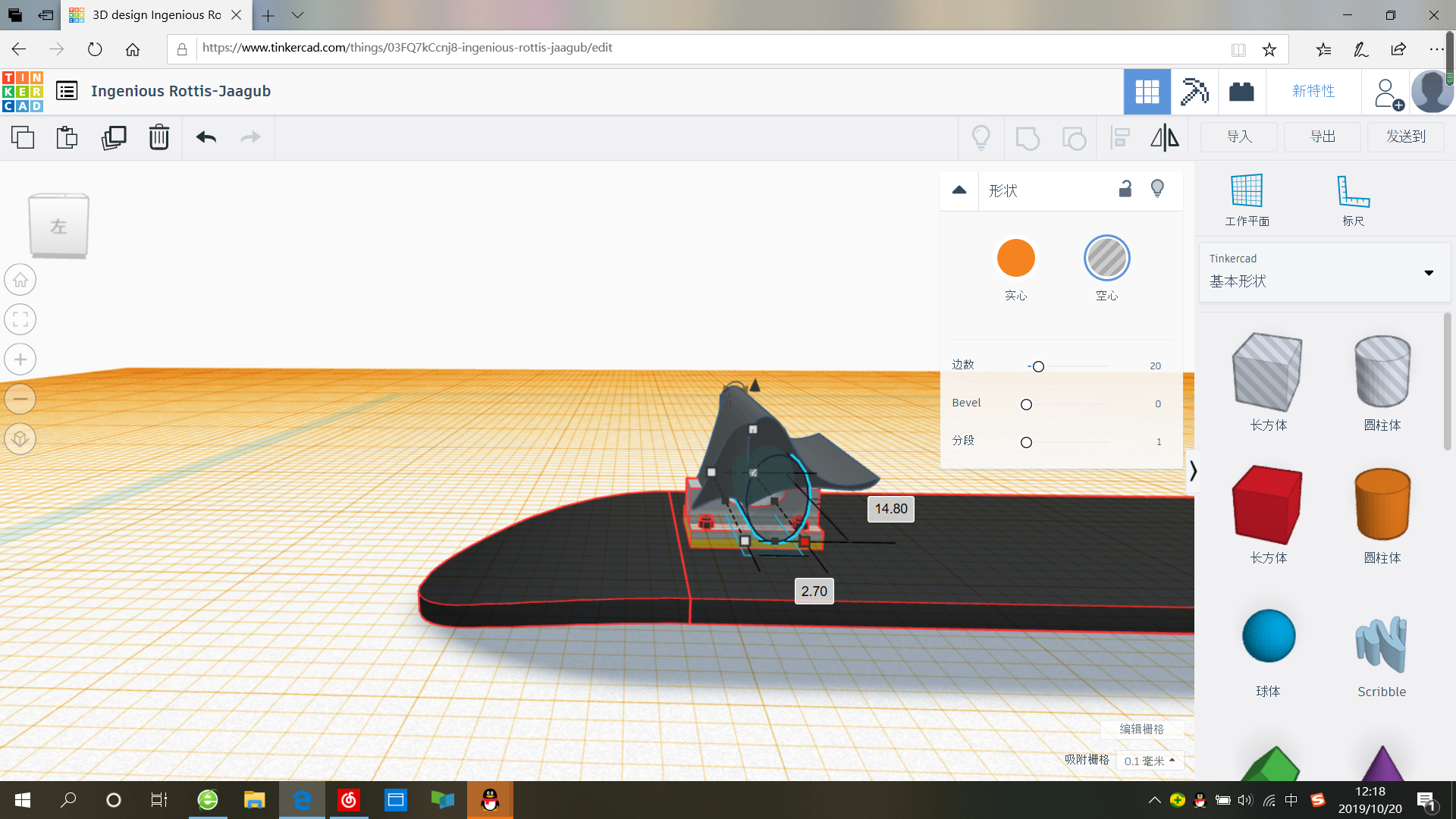Toggle the shape lock icon
The image size is (1456, 819).
1125,189
